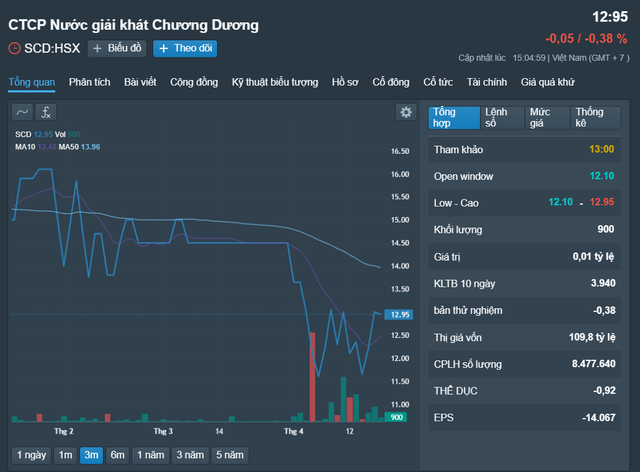
Task: Click the clock icon beside SCD:HSX
Action: click(14, 48)
